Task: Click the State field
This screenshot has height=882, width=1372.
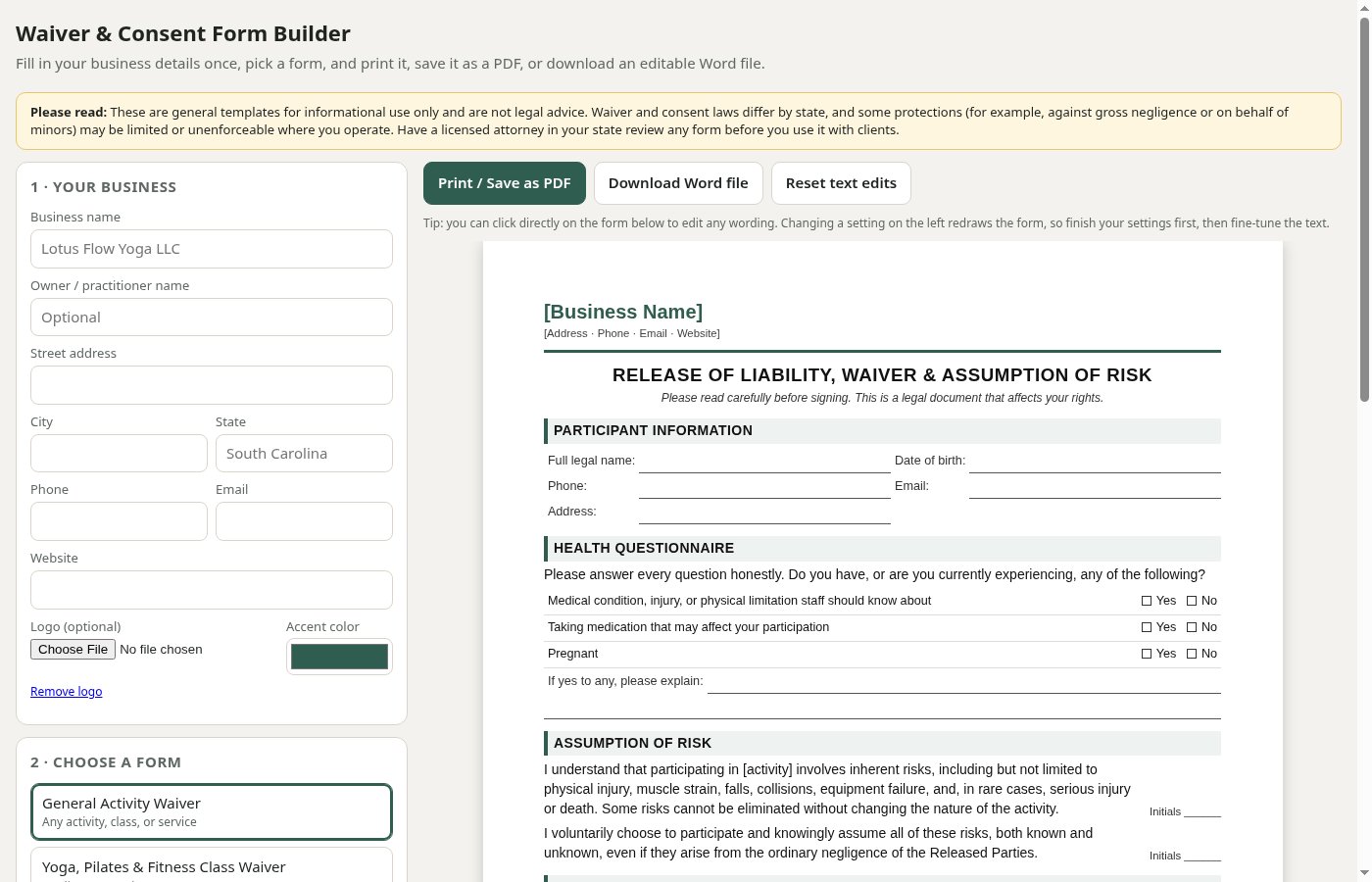Action: (x=304, y=454)
